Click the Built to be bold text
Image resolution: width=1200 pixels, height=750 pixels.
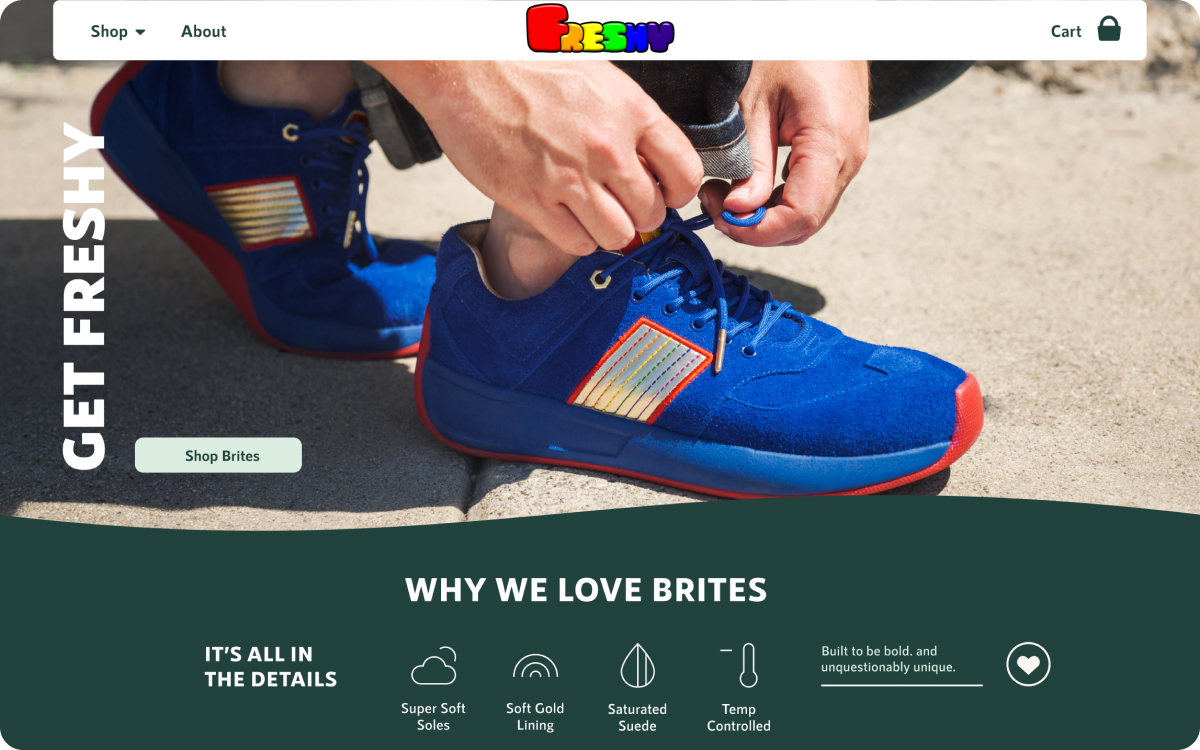click(x=888, y=659)
